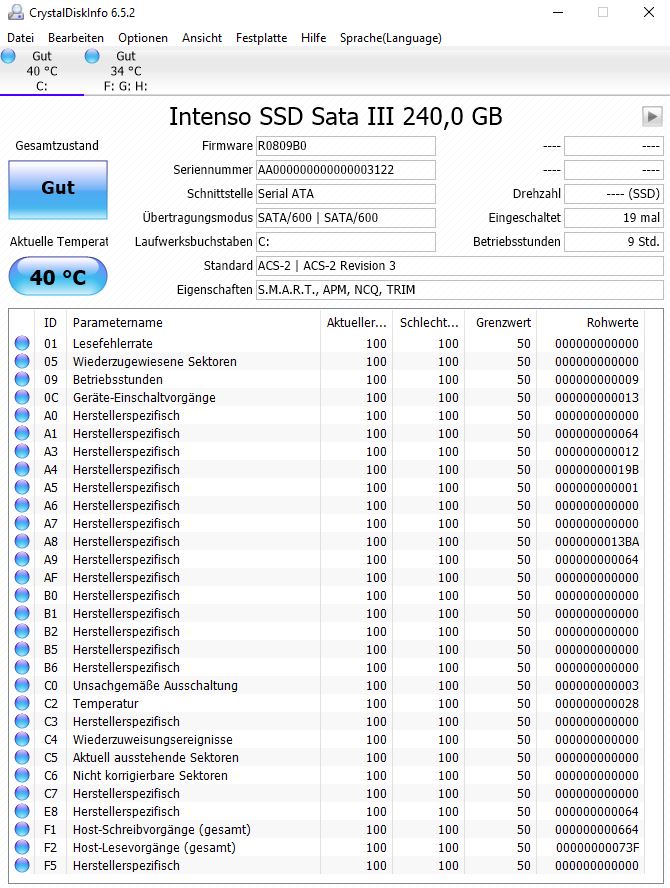The width and height of the screenshot is (670, 888).
Task: Click the status icon for Unsachgemäße Ausschaltung
Action: pos(22,685)
